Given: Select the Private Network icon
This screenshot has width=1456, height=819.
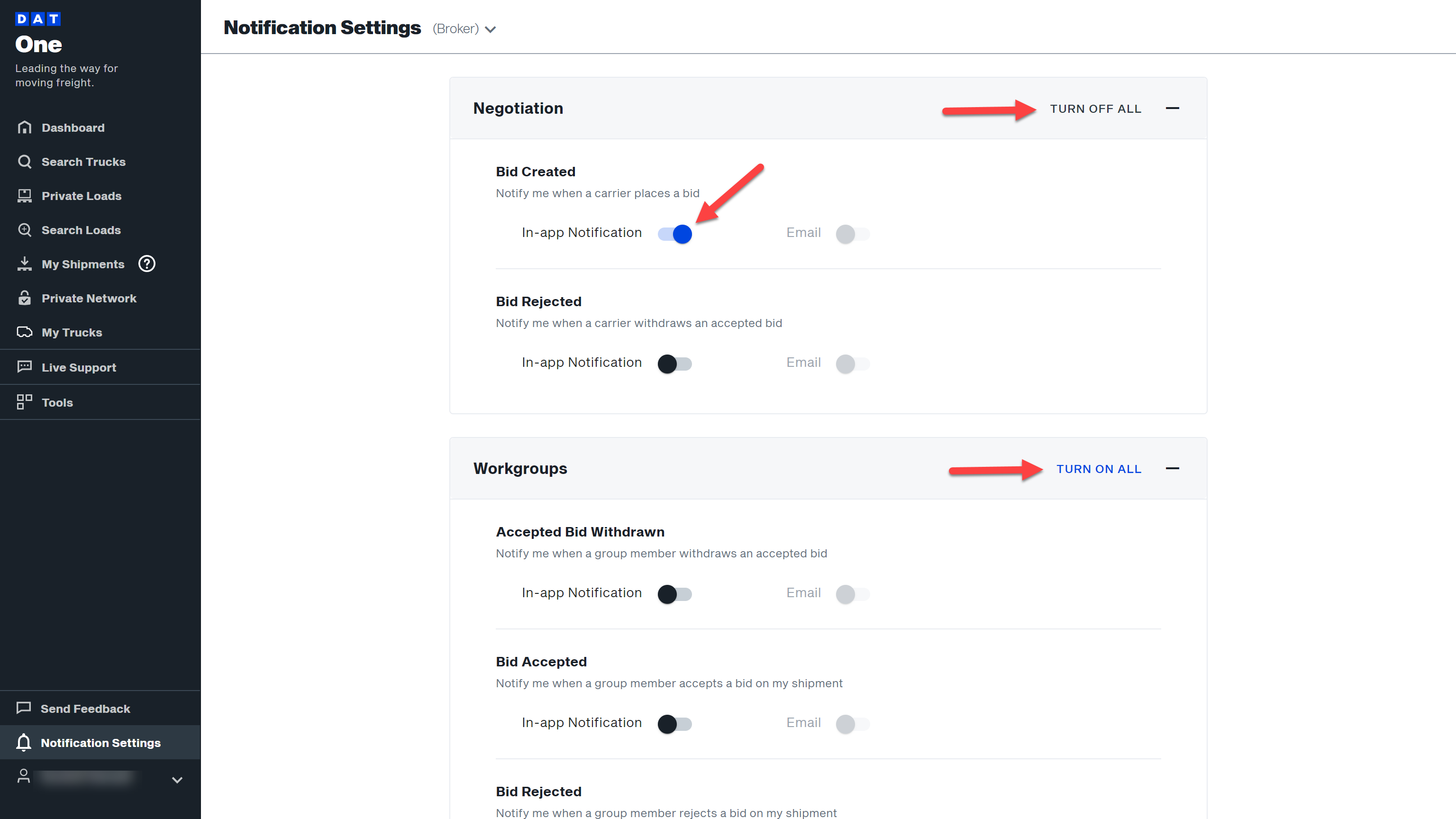Looking at the screenshot, I should pos(25,298).
